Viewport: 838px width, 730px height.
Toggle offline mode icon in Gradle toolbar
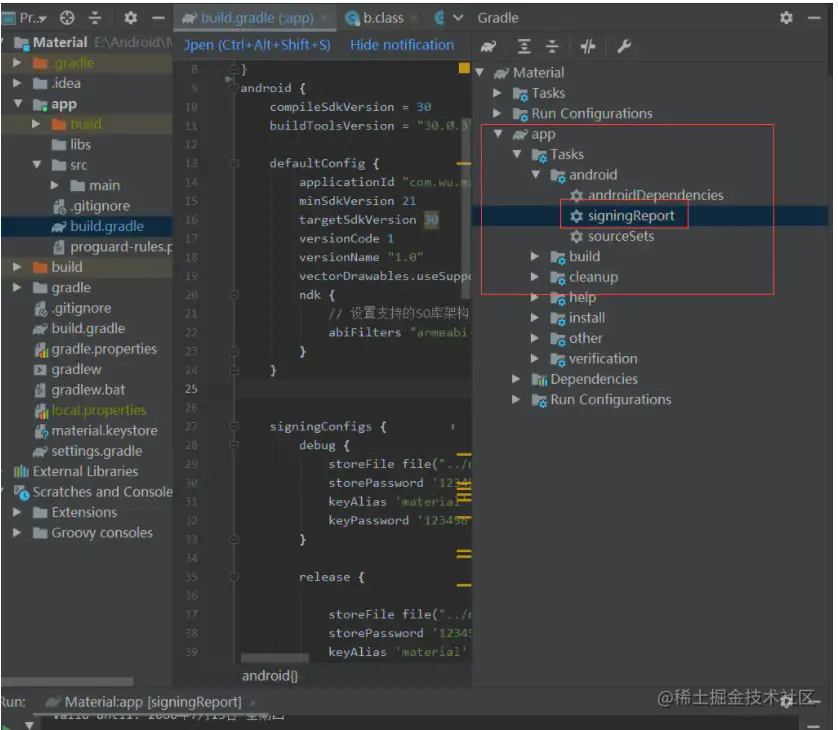coord(588,47)
